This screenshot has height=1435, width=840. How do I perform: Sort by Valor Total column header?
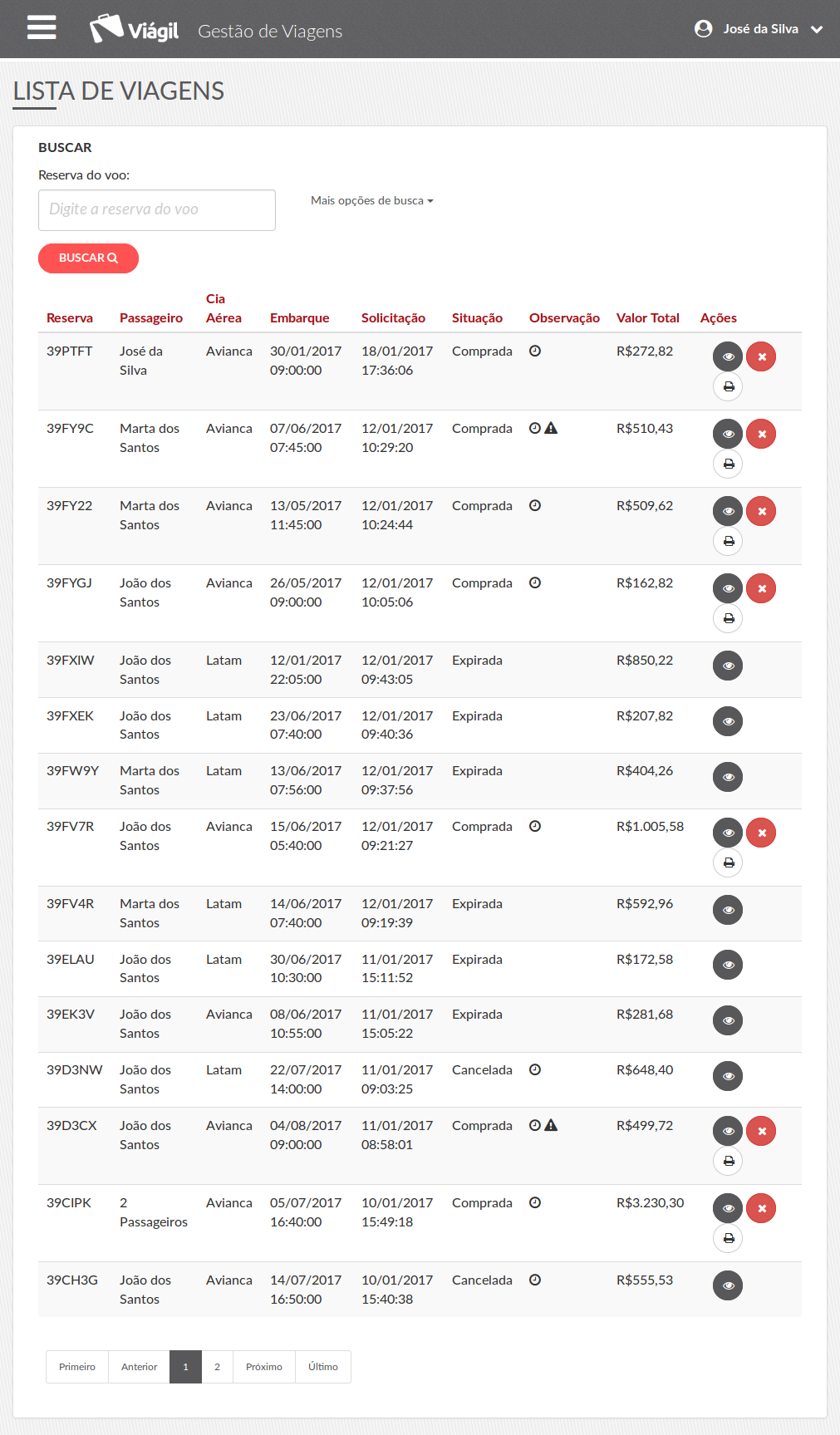click(x=647, y=317)
